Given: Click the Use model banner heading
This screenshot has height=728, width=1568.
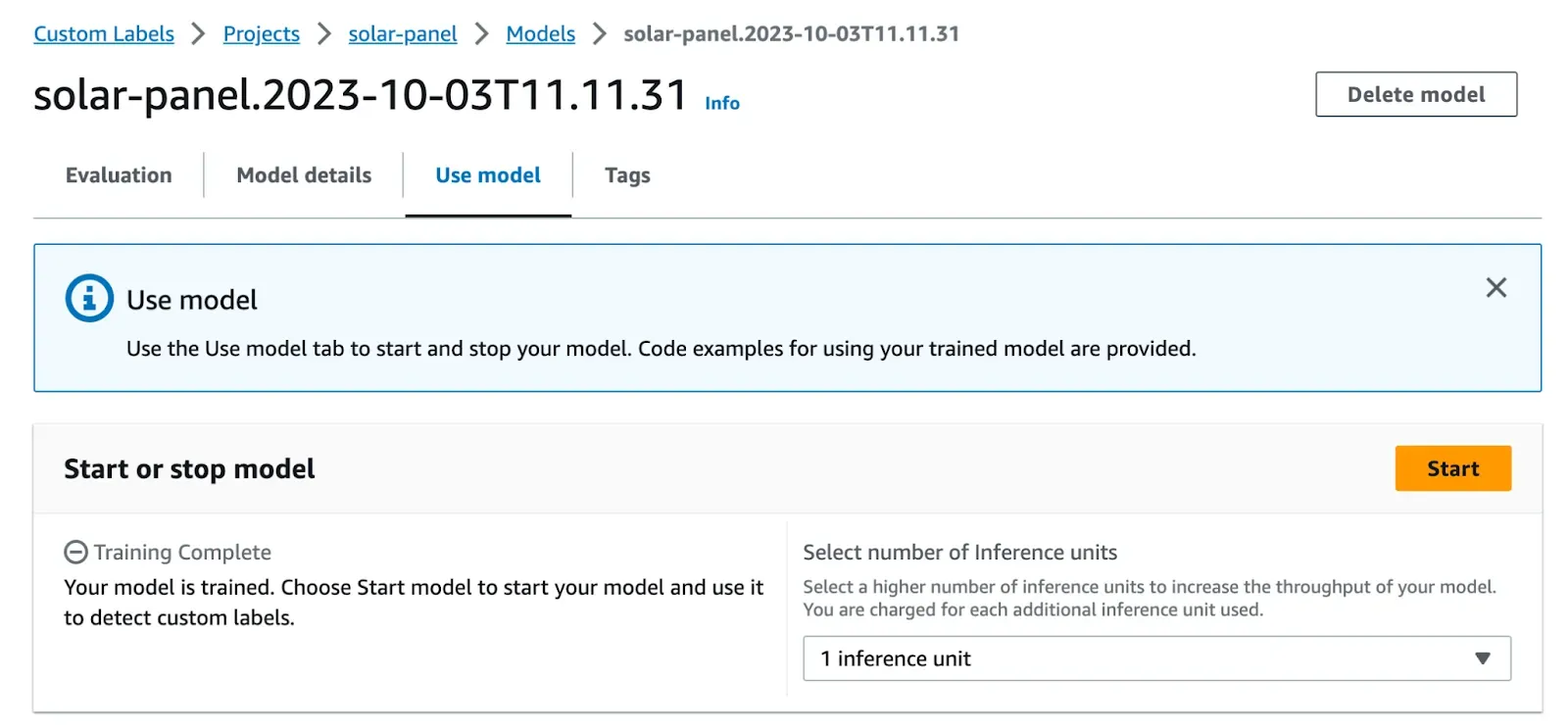Looking at the screenshot, I should [x=192, y=300].
